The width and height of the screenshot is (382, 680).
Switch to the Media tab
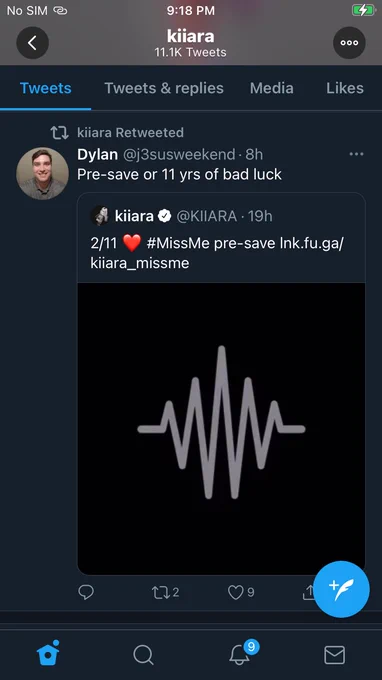[271, 88]
